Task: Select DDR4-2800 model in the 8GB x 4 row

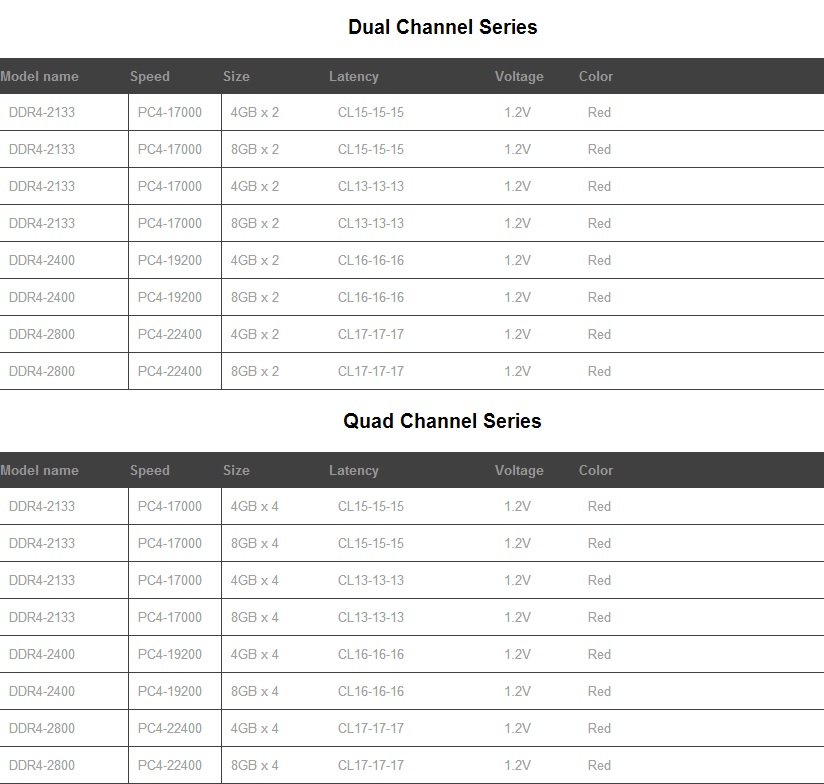Action: (x=42, y=765)
